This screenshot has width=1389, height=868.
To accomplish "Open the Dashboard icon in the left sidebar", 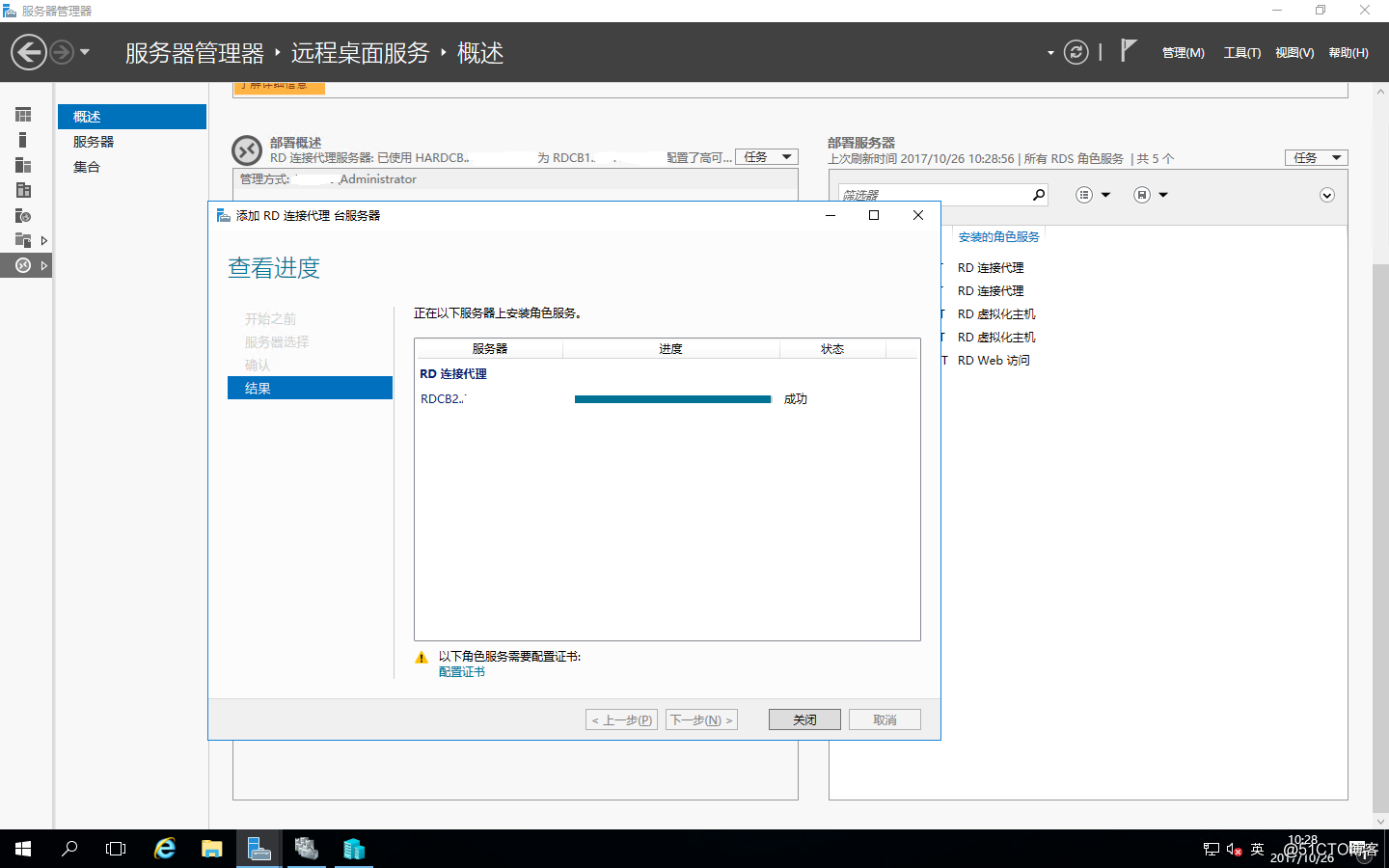I will pos(23,115).
